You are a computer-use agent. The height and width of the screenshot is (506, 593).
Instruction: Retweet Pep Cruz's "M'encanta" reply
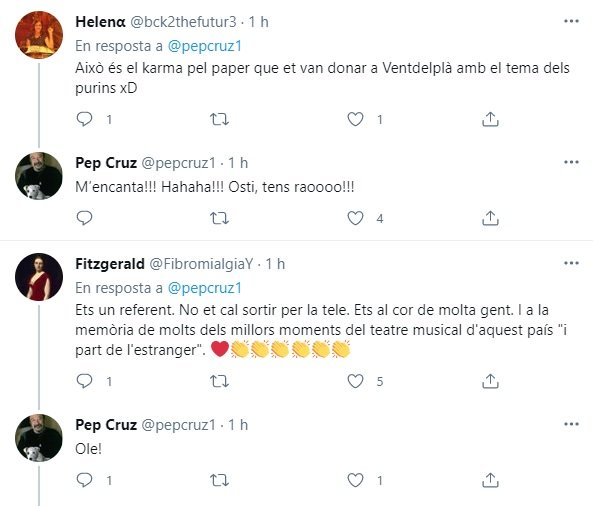click(x=219, y=218)
